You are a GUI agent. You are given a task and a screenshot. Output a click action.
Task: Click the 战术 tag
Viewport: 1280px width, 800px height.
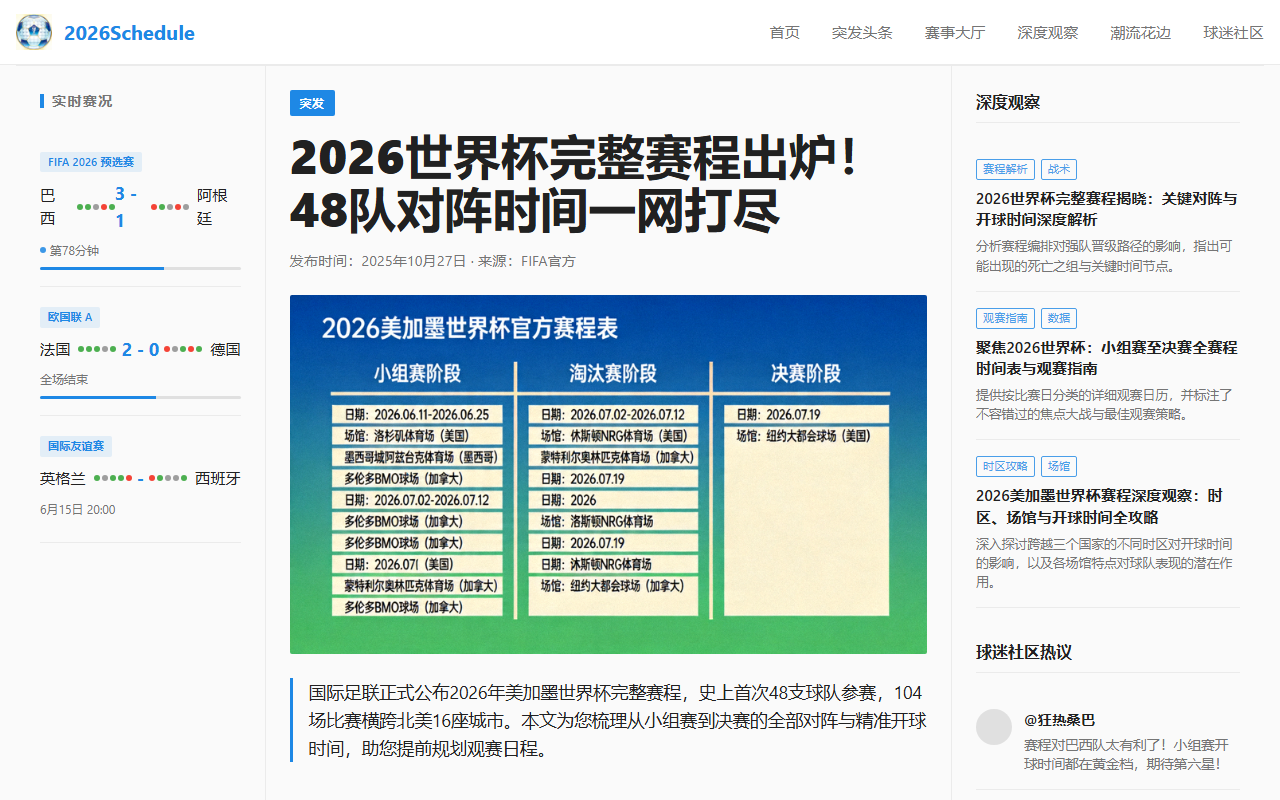[x=1059, y=170]
